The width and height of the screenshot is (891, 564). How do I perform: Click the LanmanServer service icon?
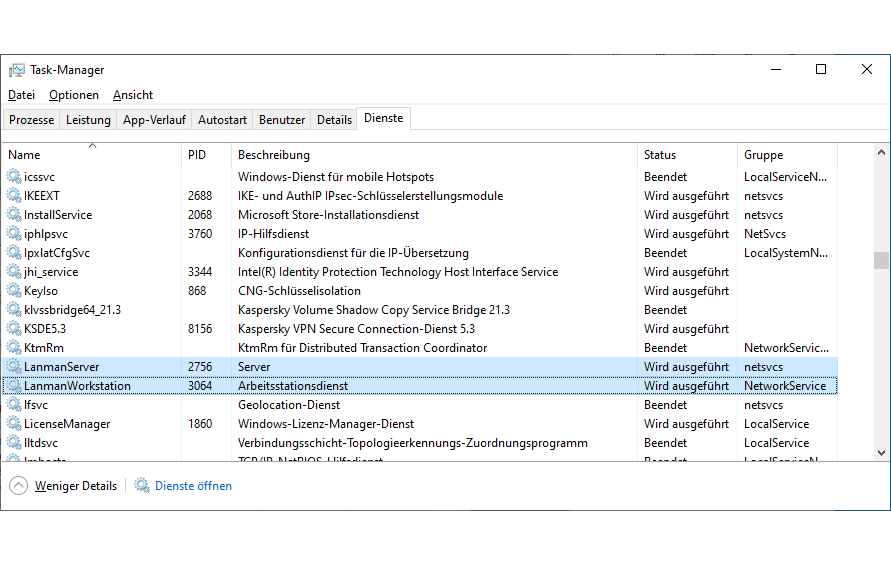(x=14, y=367)
